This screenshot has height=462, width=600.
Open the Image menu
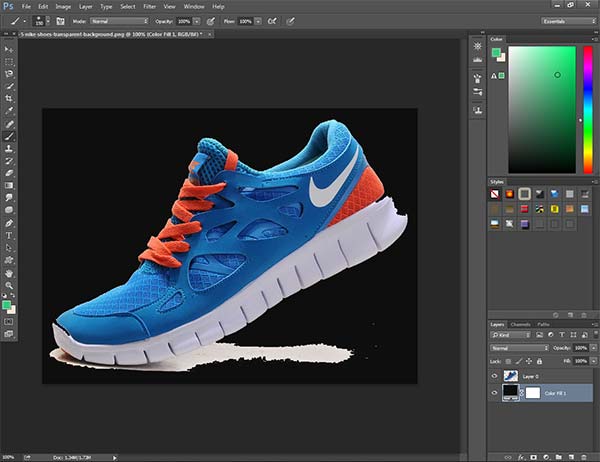pyautogui.click(x=63, y=7)
